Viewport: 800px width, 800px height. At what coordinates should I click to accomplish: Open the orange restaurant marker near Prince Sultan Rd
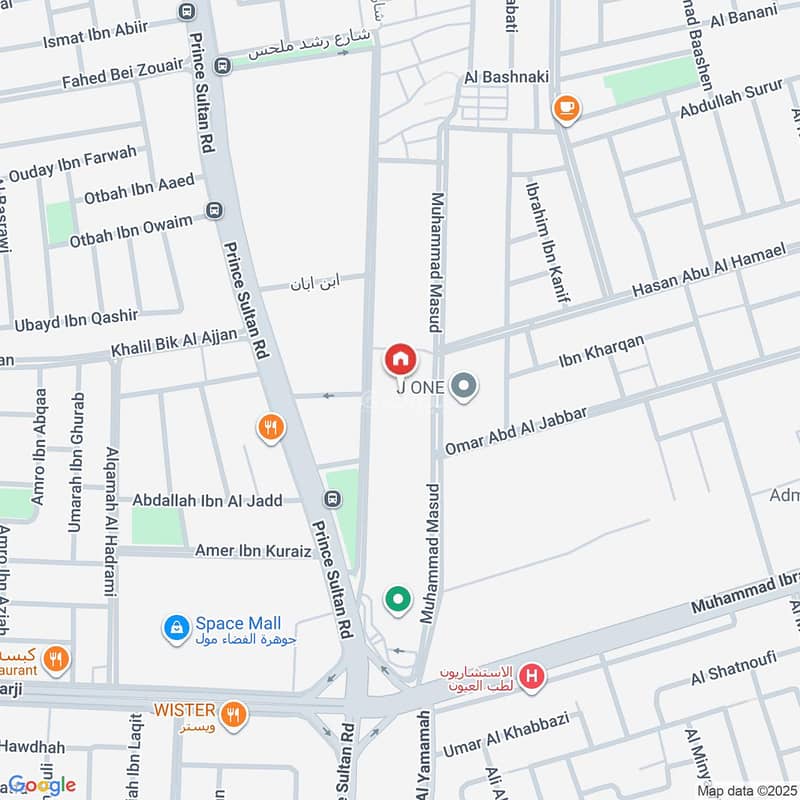[x=271, y=428]
